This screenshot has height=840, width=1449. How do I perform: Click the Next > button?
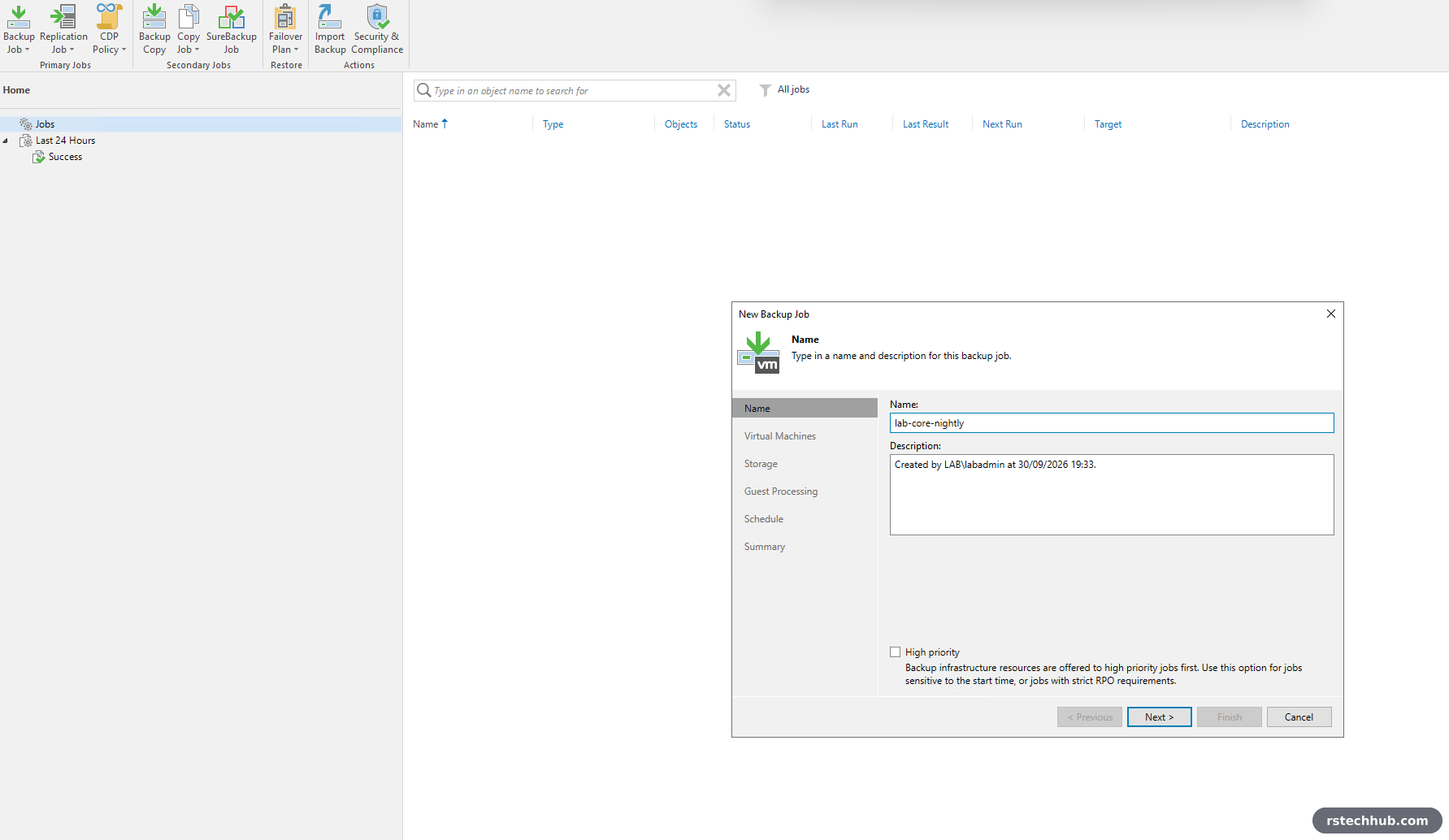coord(1159,717)
